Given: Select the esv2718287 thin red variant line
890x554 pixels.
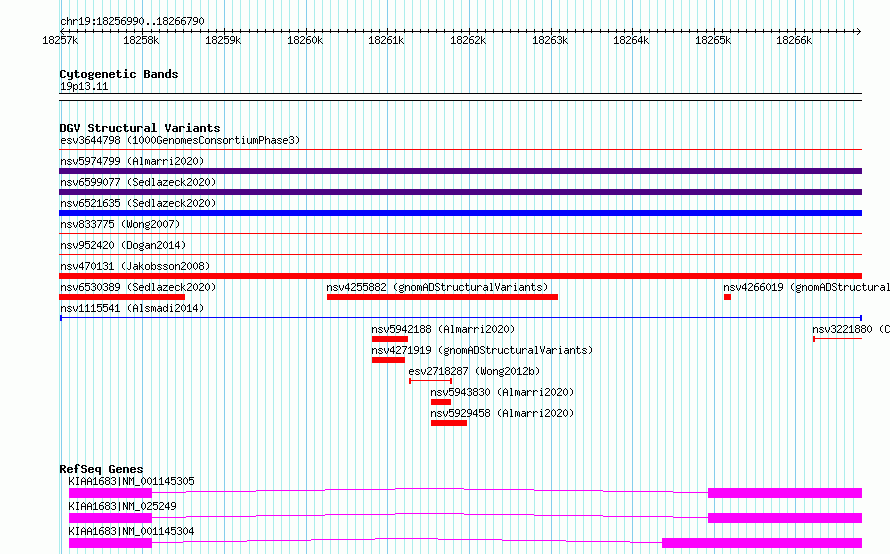Looking at the screenshot, I should pyautogui.click(x=430, y=381).
